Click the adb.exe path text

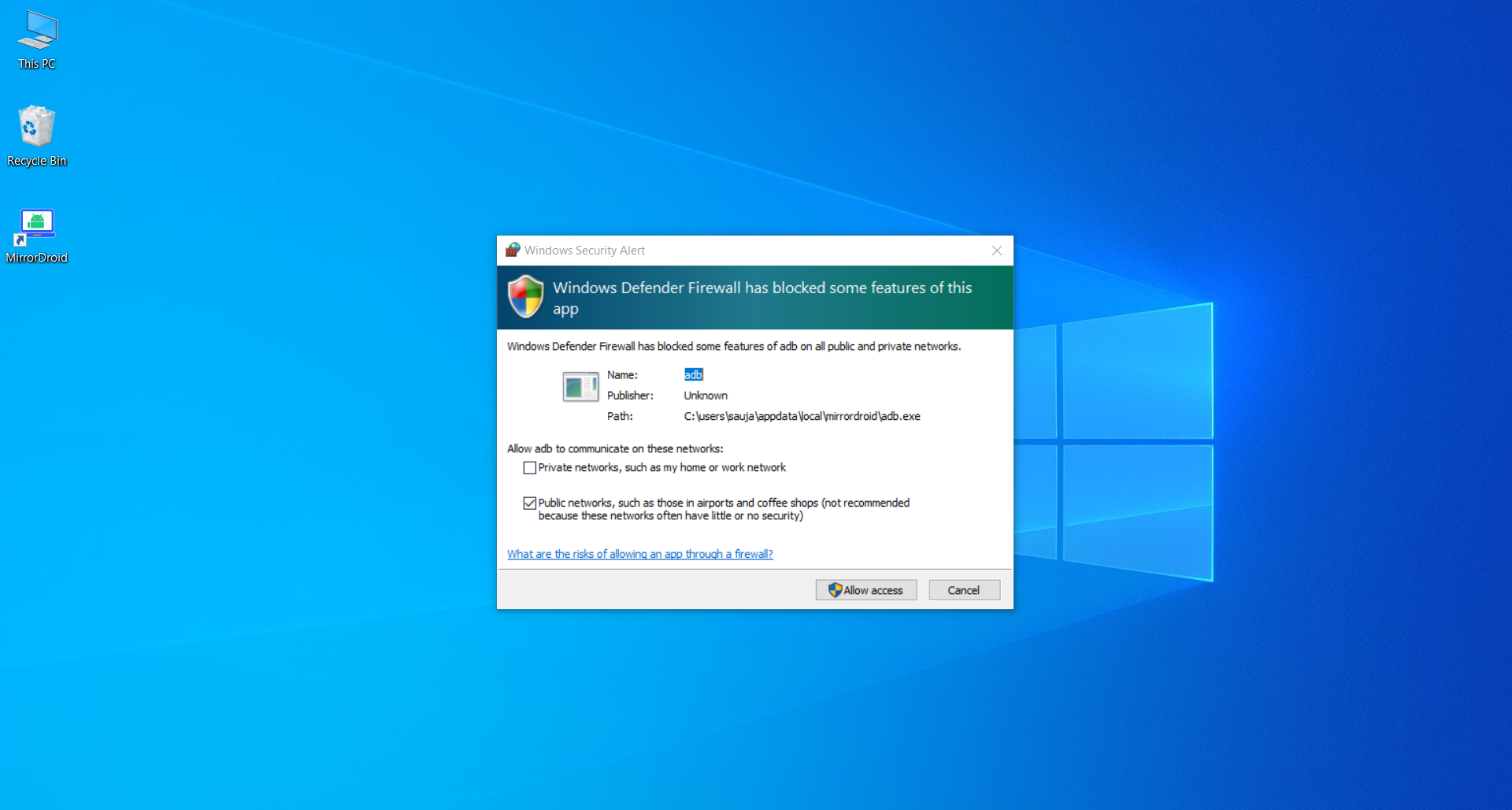click(x=802, y=416)
